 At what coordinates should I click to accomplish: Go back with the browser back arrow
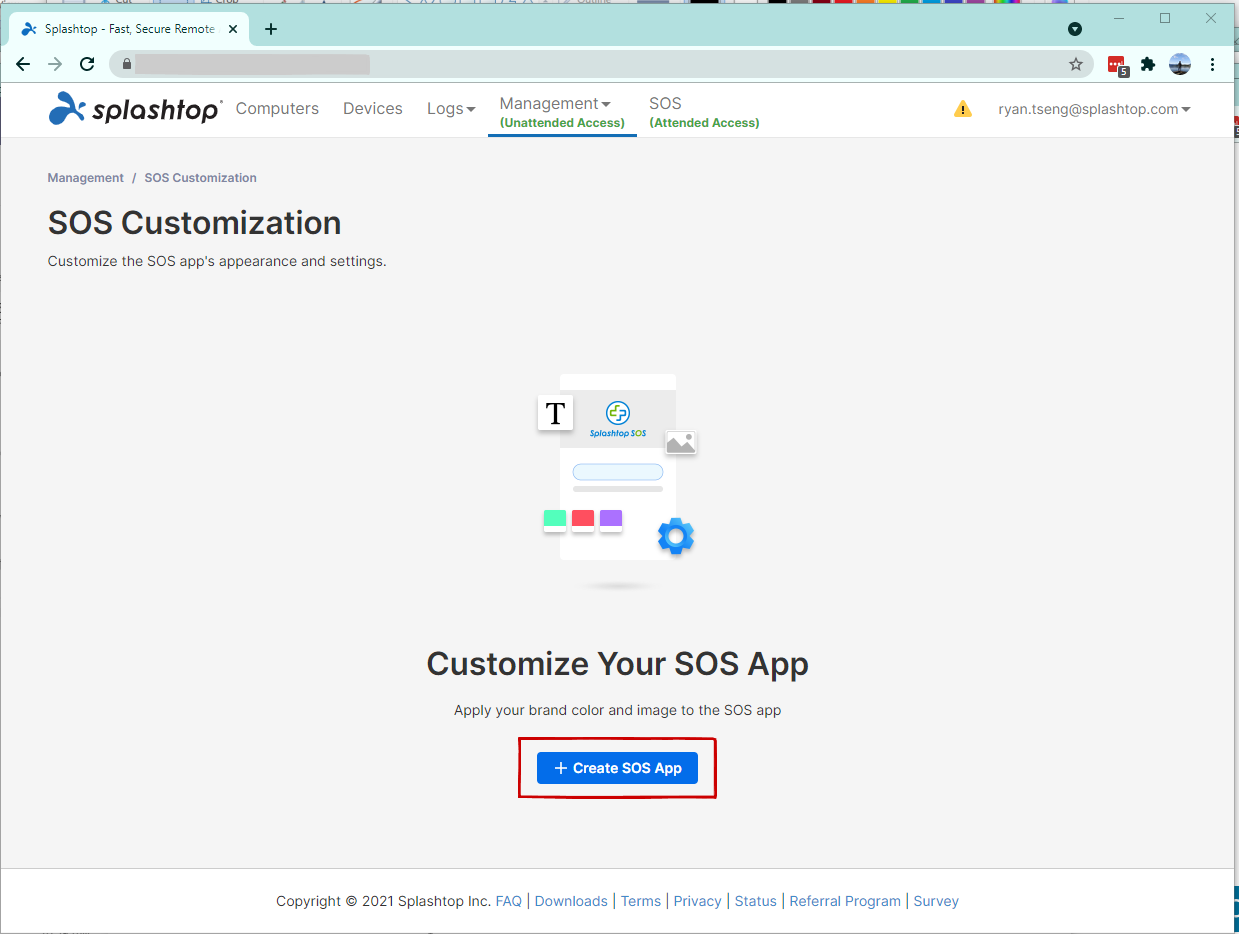[23, 64]
